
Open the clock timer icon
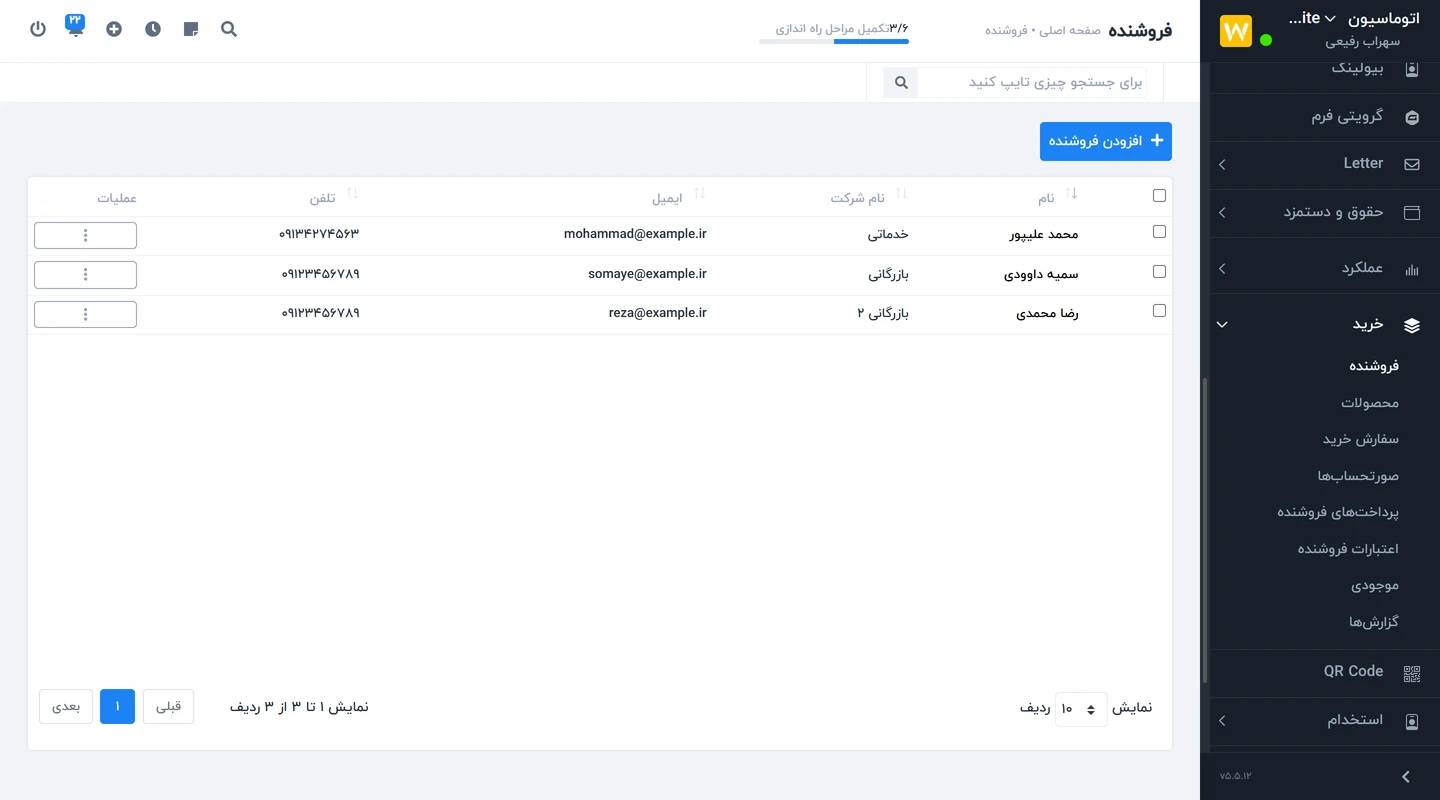coord(152,29)
